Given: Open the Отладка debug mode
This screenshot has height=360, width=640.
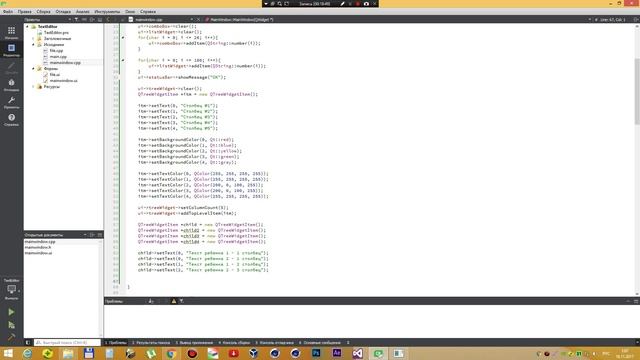Looking at the screenshot, I should 11,85.
